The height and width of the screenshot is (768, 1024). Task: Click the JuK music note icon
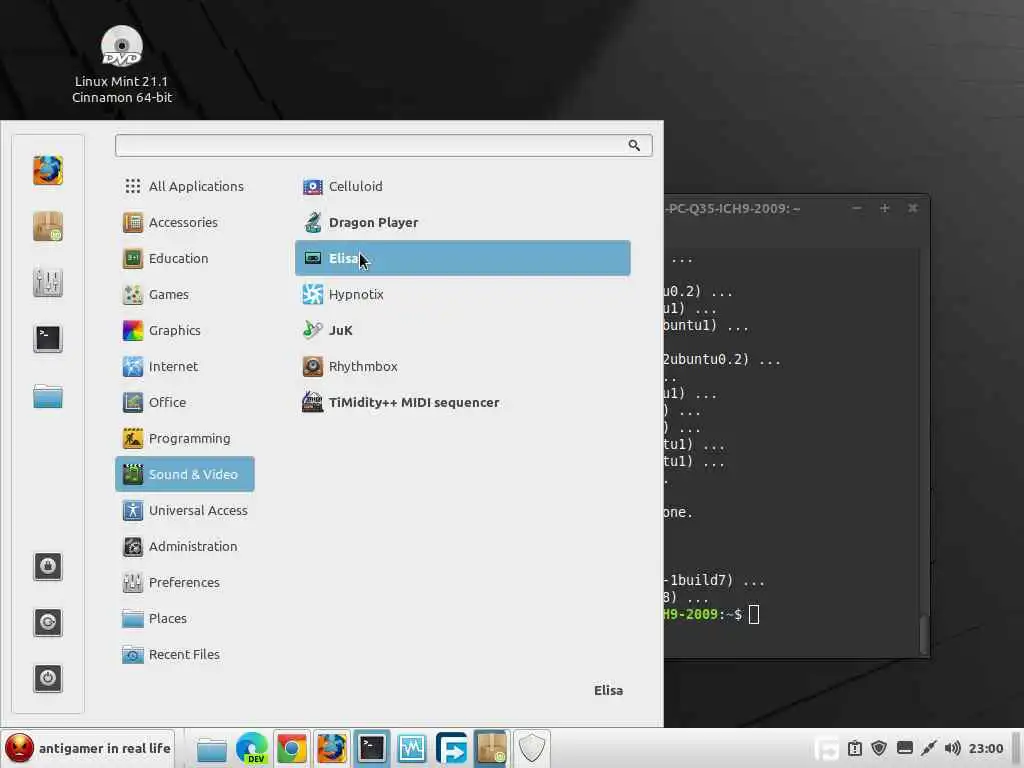point(313,330)
